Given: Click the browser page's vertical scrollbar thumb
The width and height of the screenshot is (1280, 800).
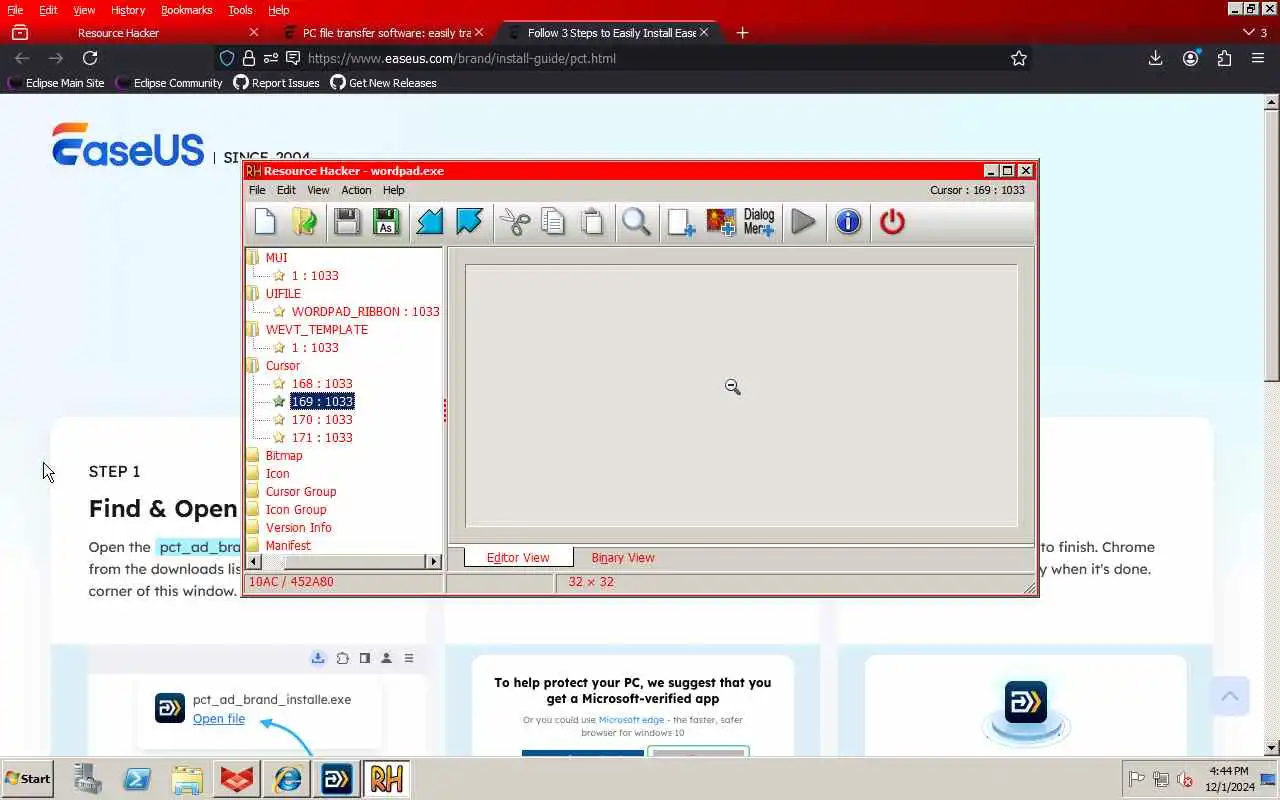Looking at the screenshot, I should tap(1271, 245).
